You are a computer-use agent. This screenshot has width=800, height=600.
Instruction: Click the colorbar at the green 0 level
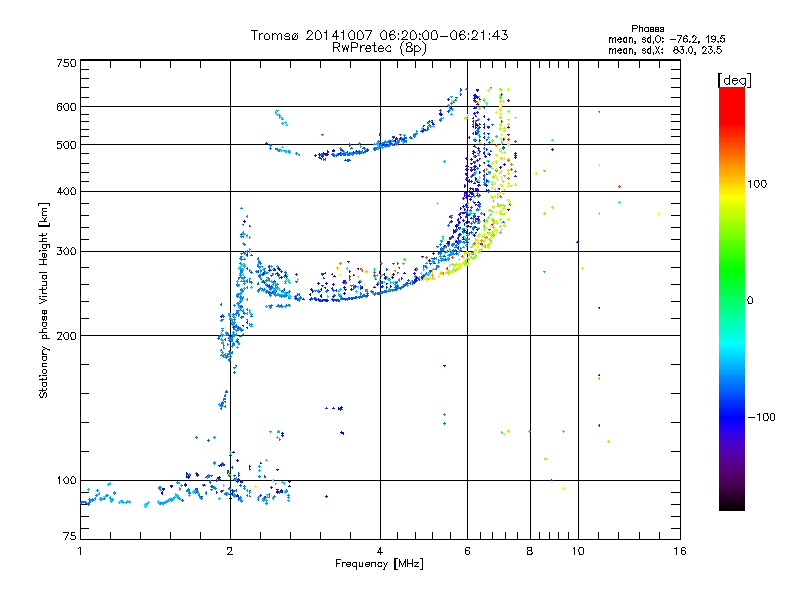pyautogui.click(x=732, y=300)
